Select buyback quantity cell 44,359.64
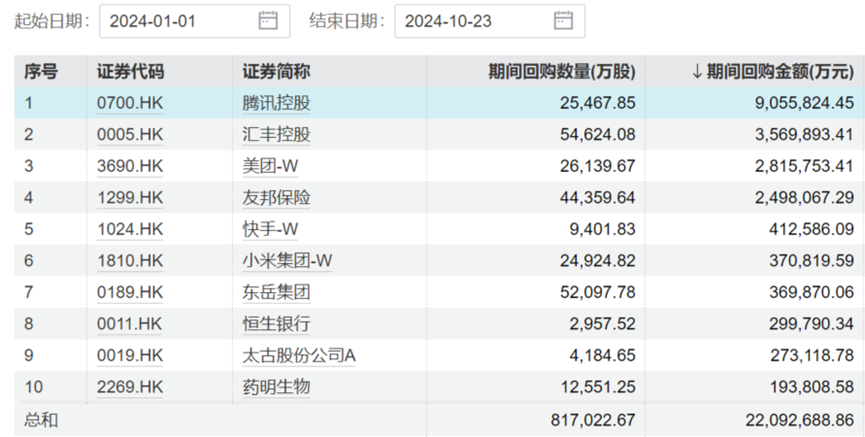The width and height of the screenshot is (865, 437). click(x=597, y=198)
